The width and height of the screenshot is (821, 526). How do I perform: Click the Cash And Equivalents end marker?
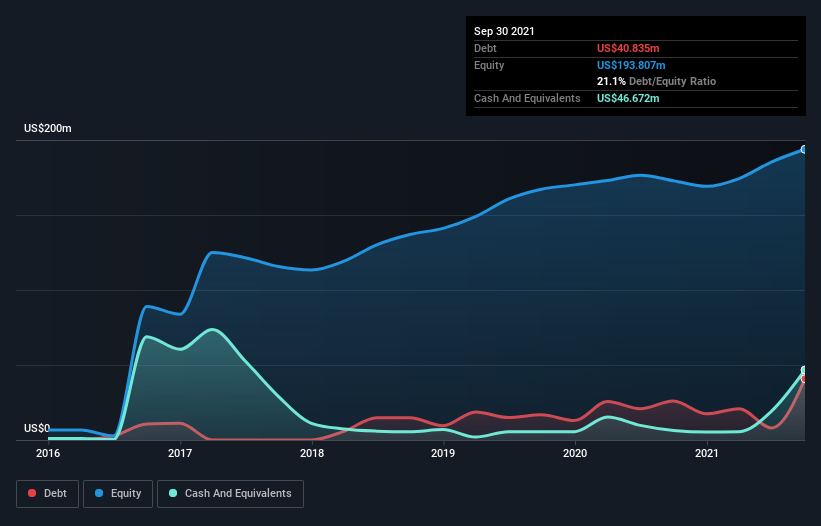804,370
